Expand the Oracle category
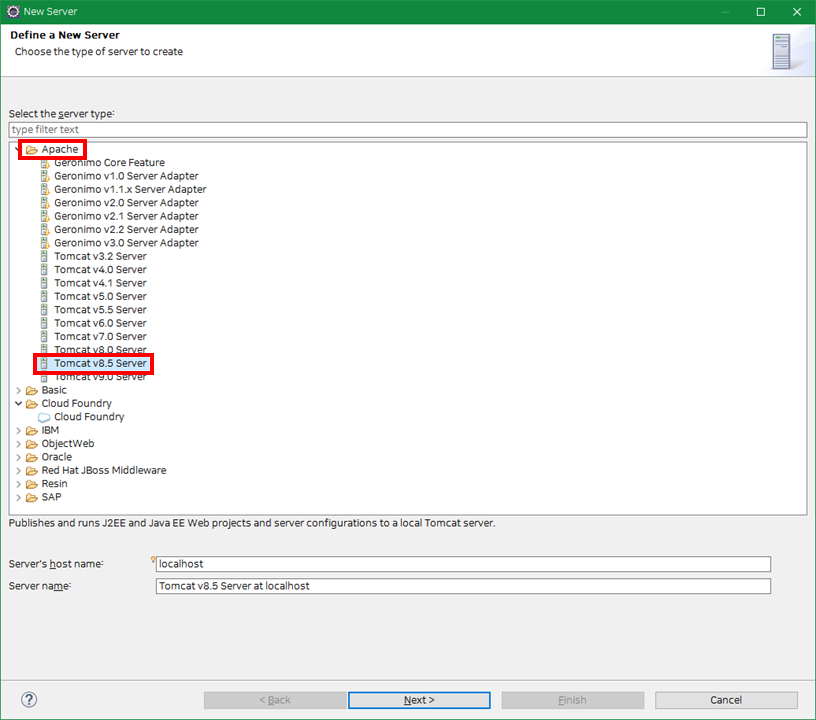This screenshot has width=816, height=720. coord(19,457)
